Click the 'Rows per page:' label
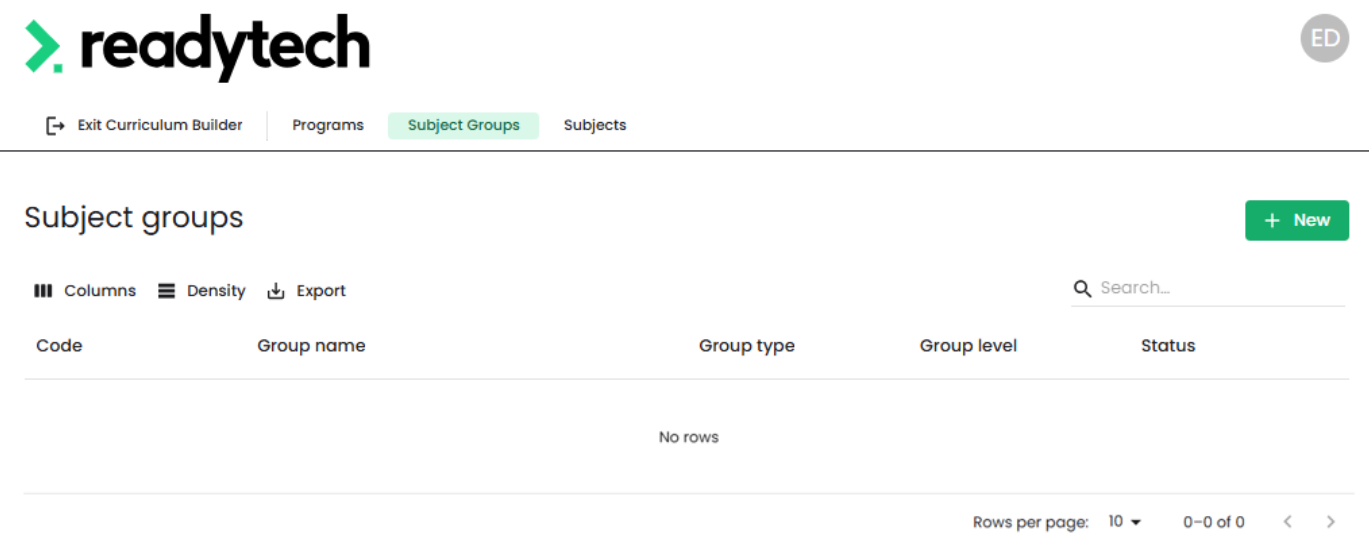1369x549 pixels. pos(1031,523)
